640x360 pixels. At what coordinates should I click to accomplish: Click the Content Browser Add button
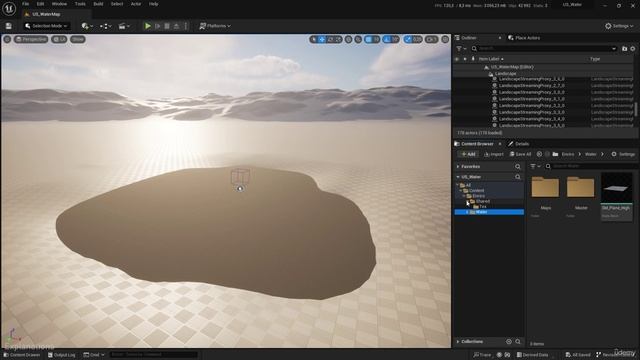(x=468, y=154)
